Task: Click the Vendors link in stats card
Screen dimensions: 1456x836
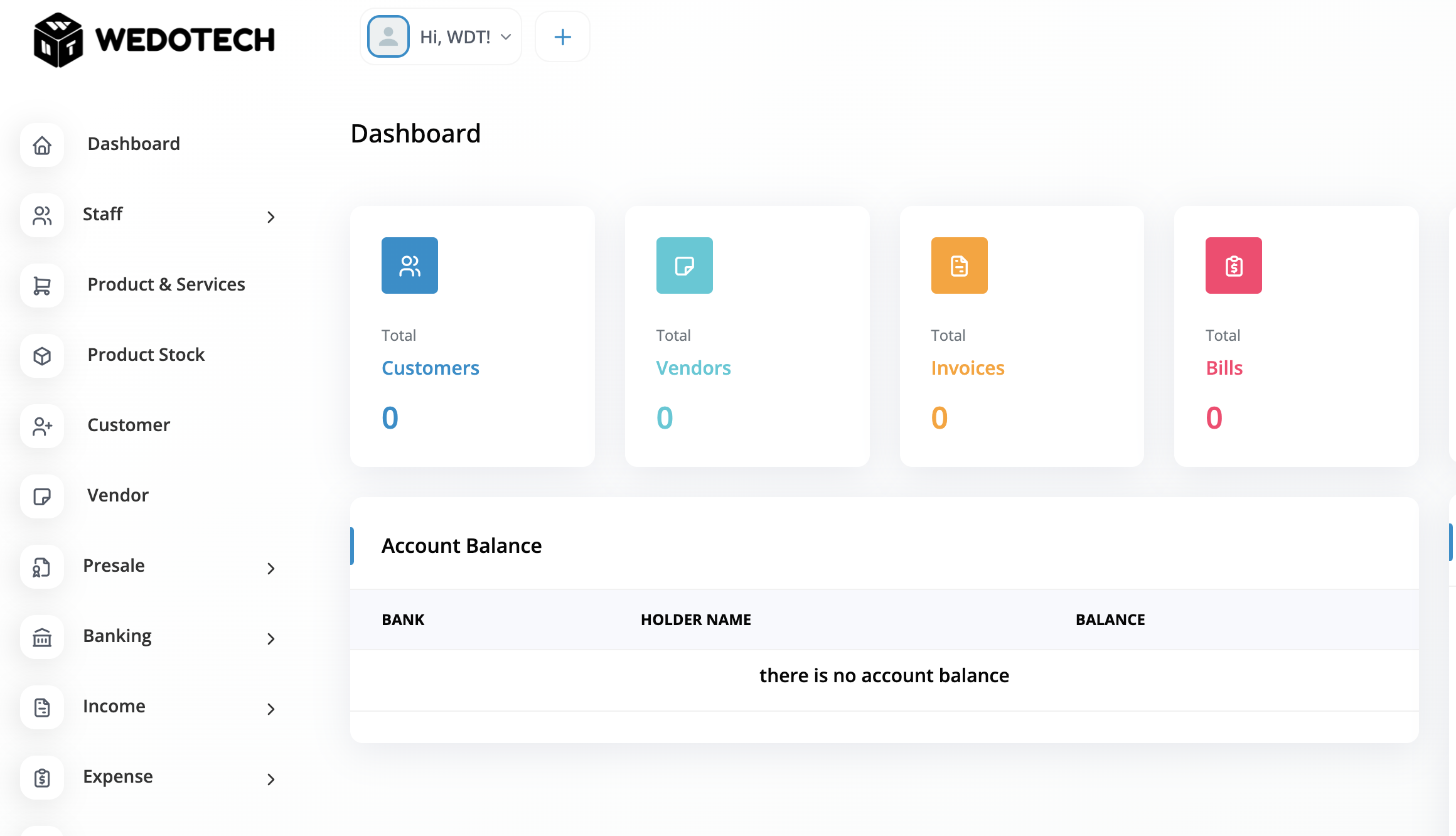Action: (693, 368)
